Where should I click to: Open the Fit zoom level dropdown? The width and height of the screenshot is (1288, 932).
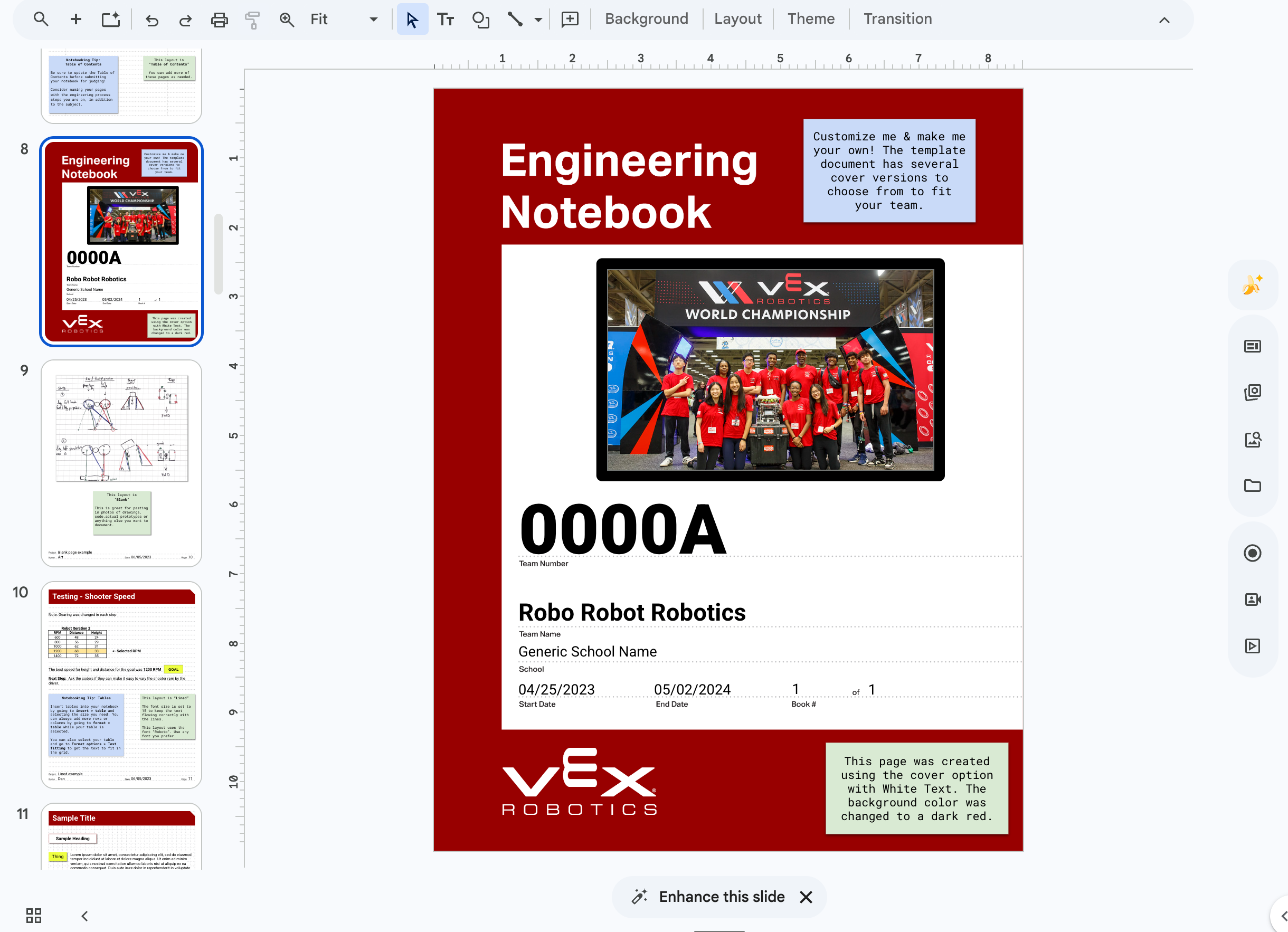pos(344,20)
